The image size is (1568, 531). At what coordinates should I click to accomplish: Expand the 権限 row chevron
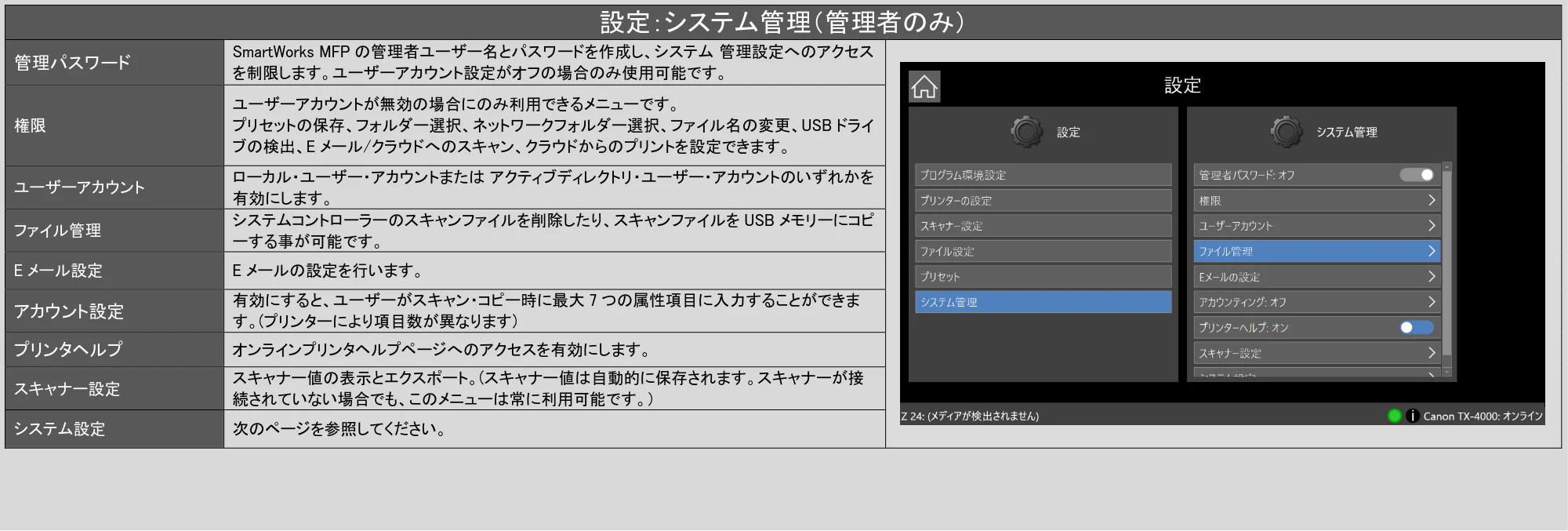(1431, 200)
